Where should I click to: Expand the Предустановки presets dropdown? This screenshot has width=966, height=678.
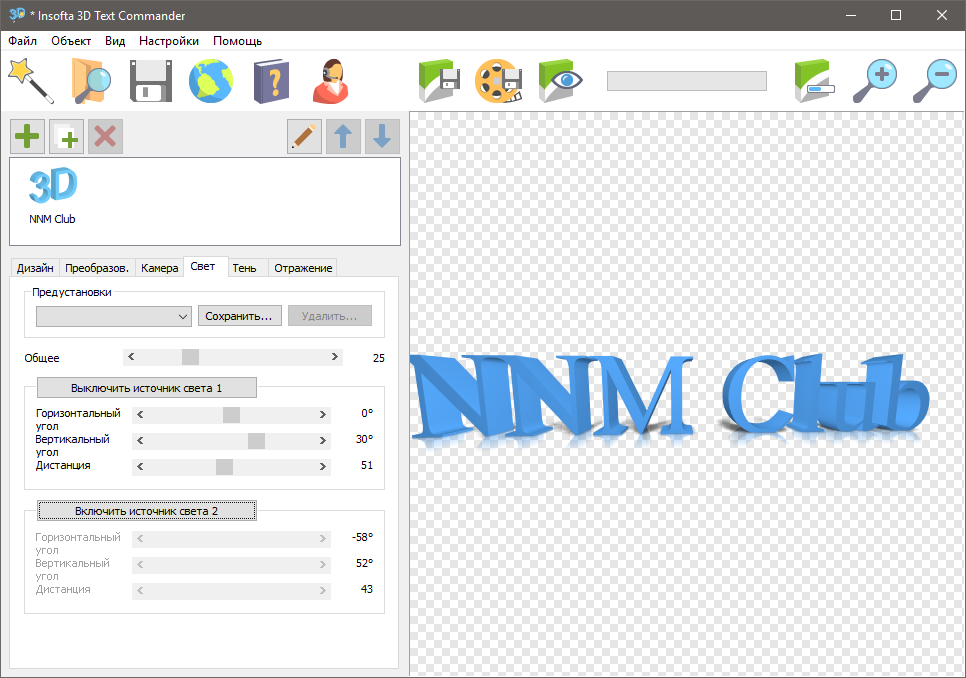(x=114, y=316)
